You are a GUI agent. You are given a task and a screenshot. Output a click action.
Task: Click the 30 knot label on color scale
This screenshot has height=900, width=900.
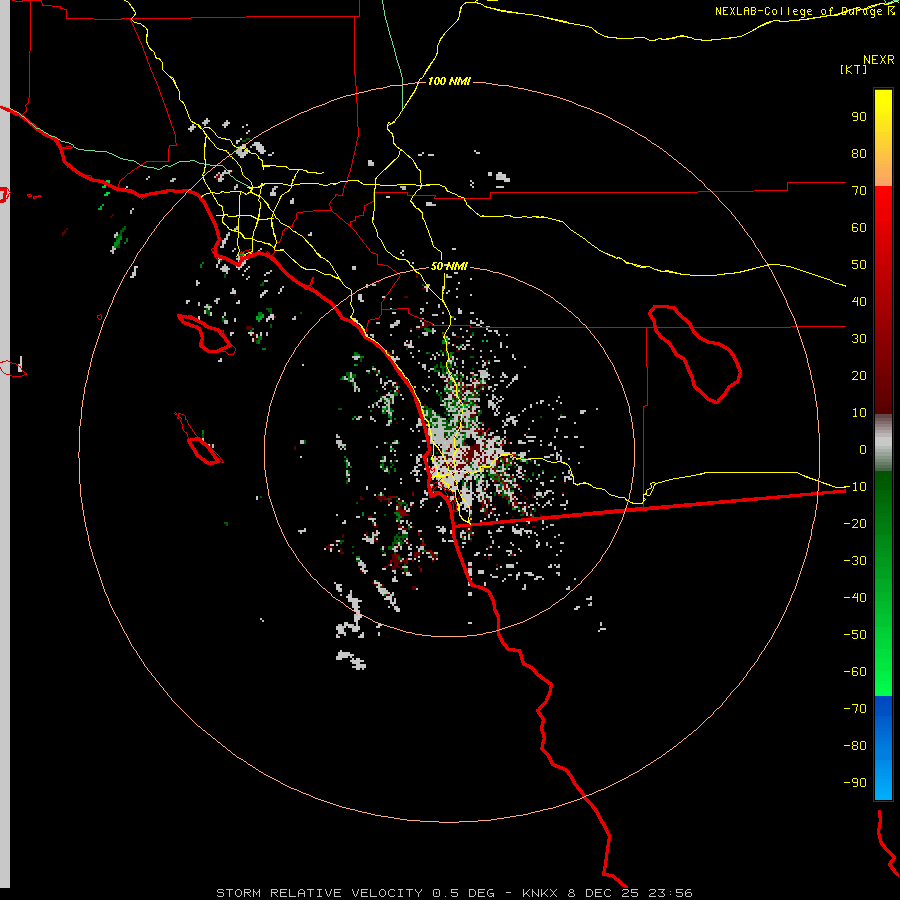click(859, 339)
